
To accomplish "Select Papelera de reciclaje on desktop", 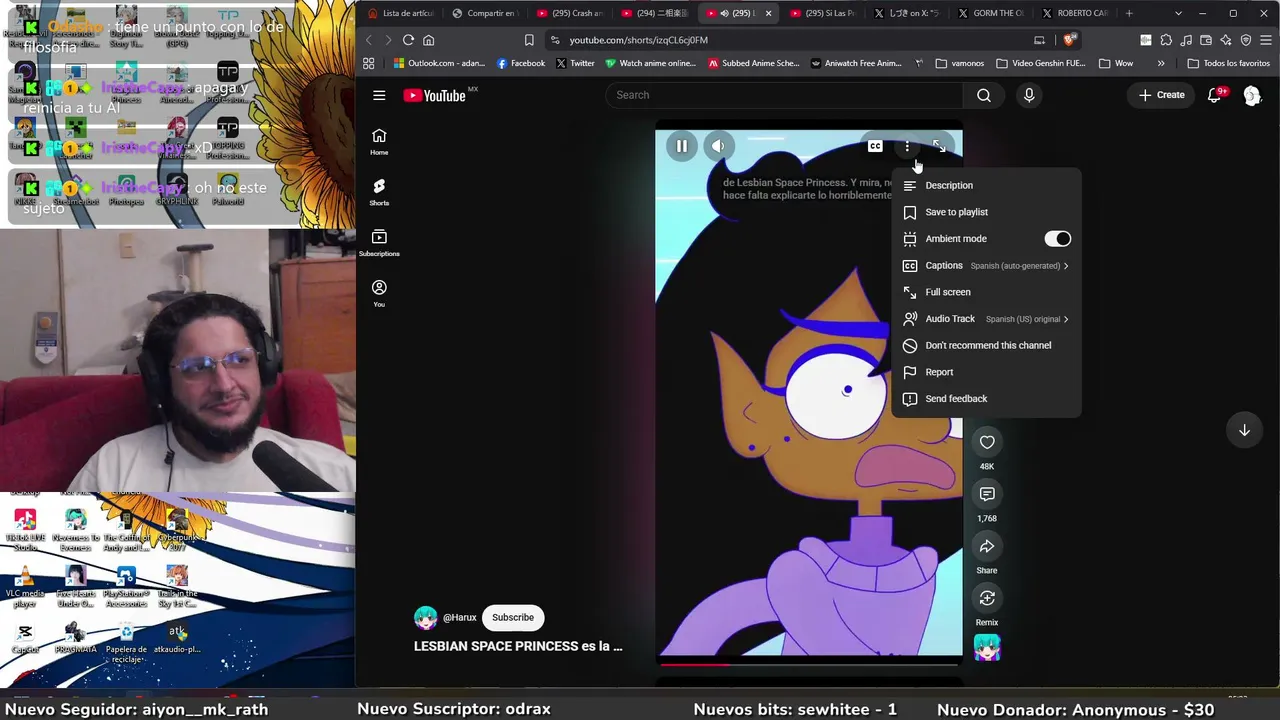I will point(126,642).
